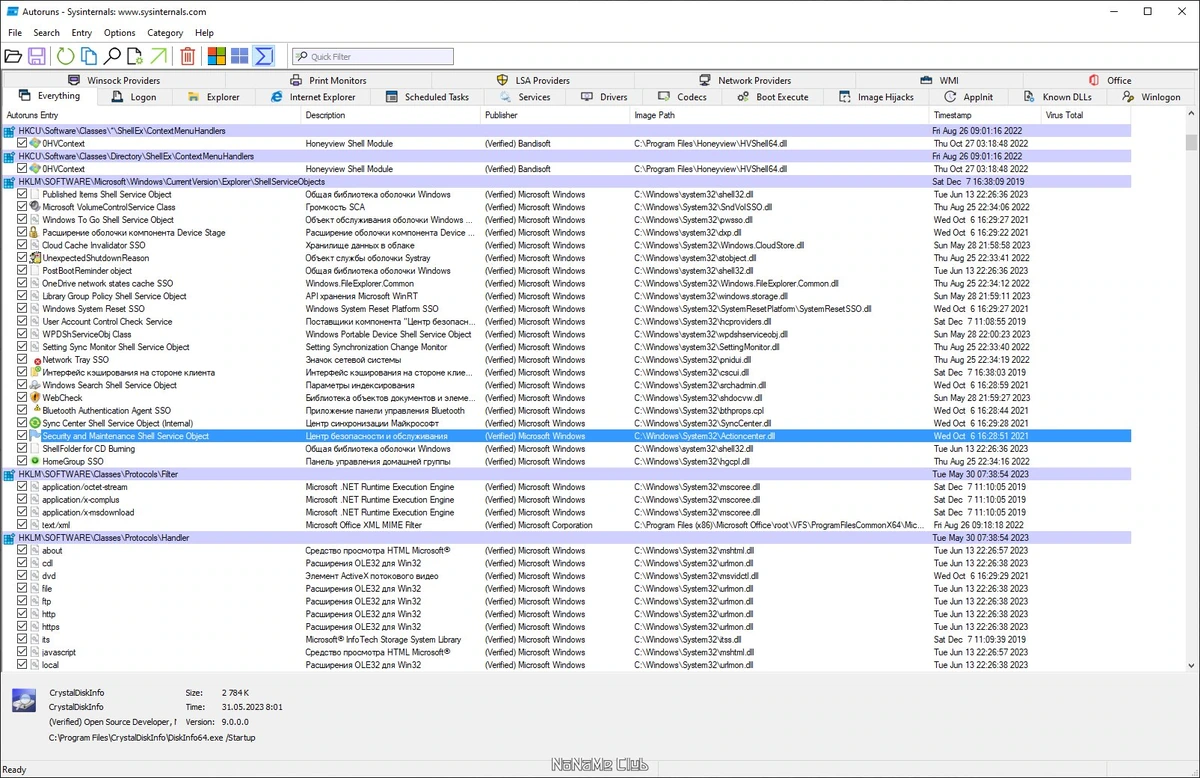This screenshot has width=1200, height=778.
Task: Open the Options menu
Action: coord(119,33)
